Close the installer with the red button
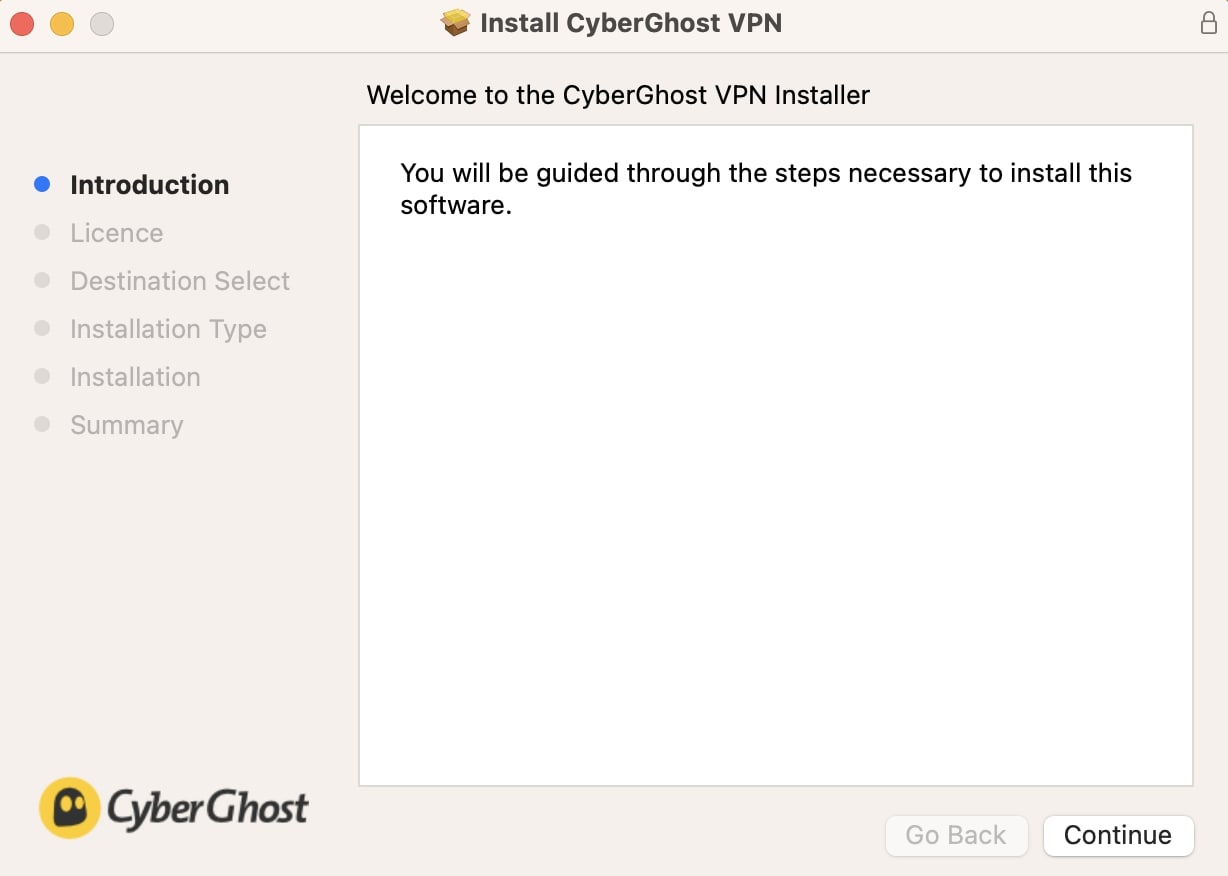The image size is (1228, 876). tap(22, 23)
